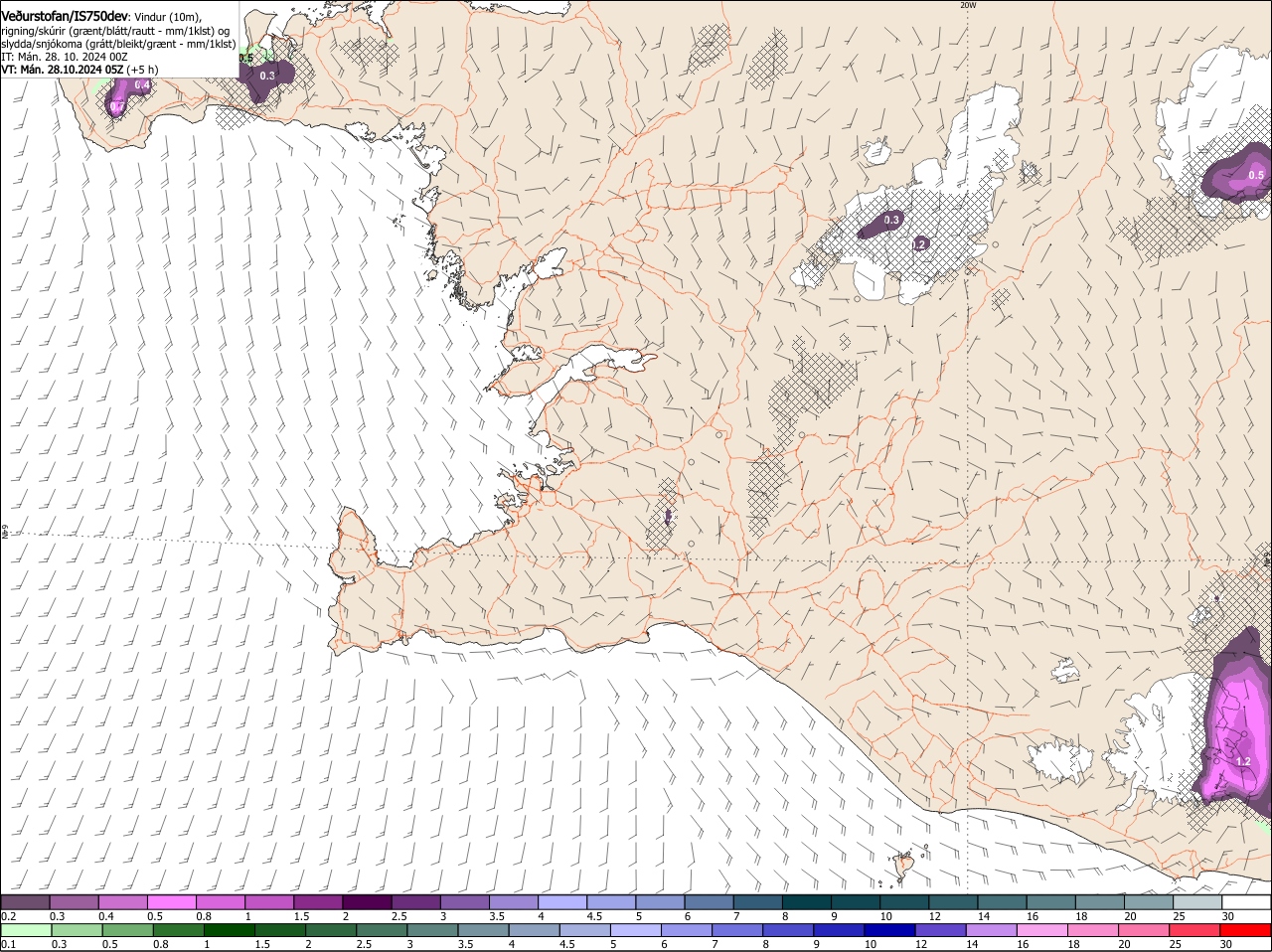Click the lower legend dark green swatch starting at 1

click(229, 930)
